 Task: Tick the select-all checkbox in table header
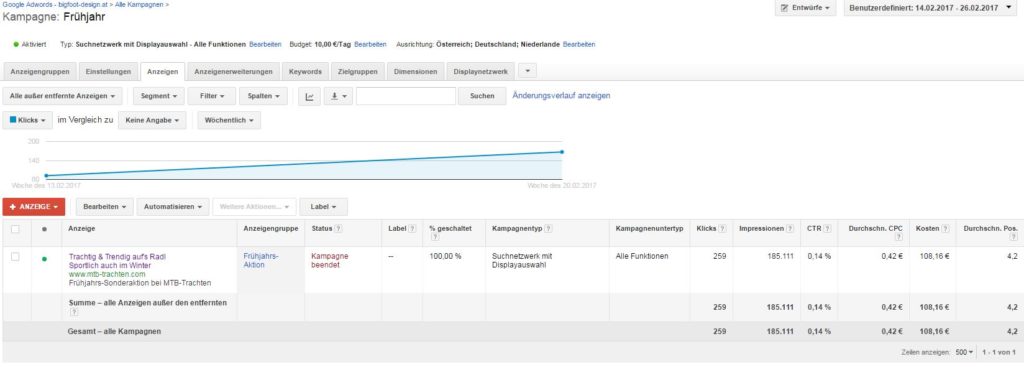pyautogui.click(x=16, y=229)
